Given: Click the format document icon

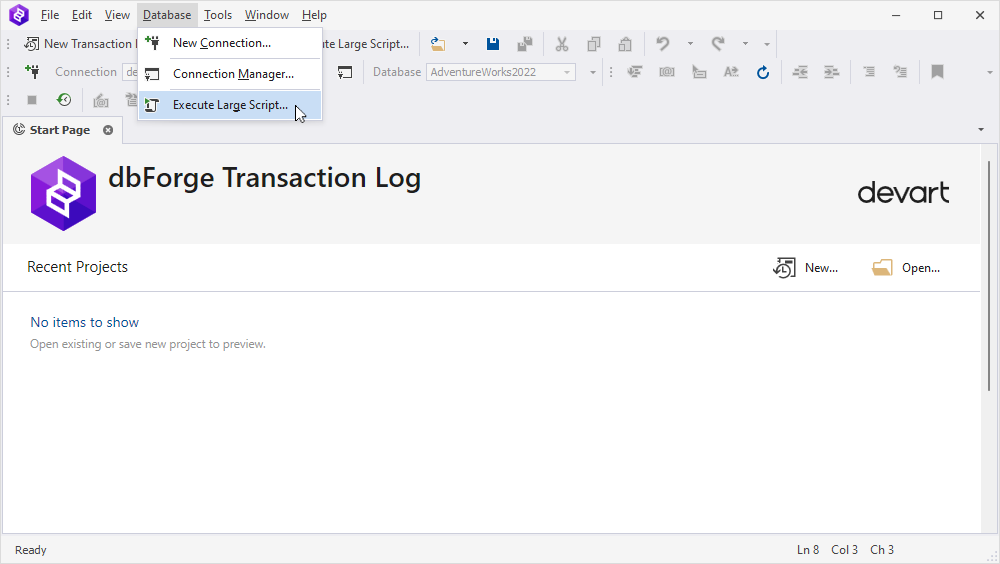Looking at the screenshot, I should tap(635, 72).
